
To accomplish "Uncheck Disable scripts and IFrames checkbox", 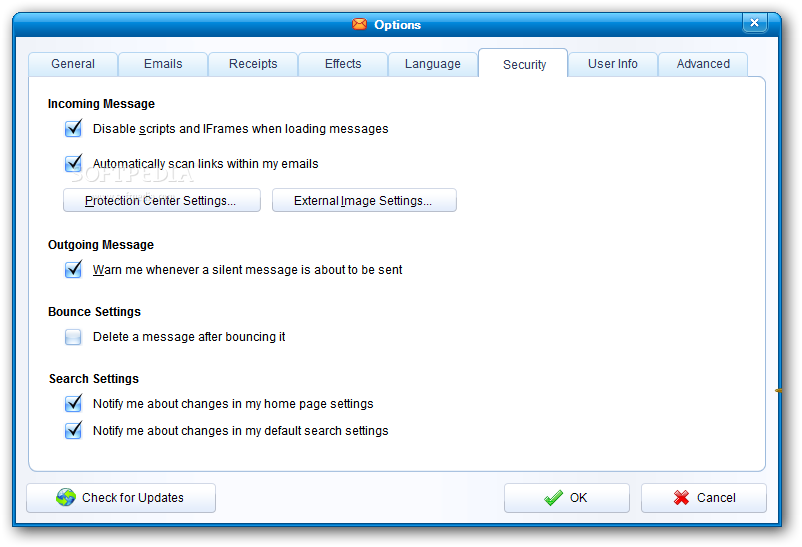I will [73, 128].
